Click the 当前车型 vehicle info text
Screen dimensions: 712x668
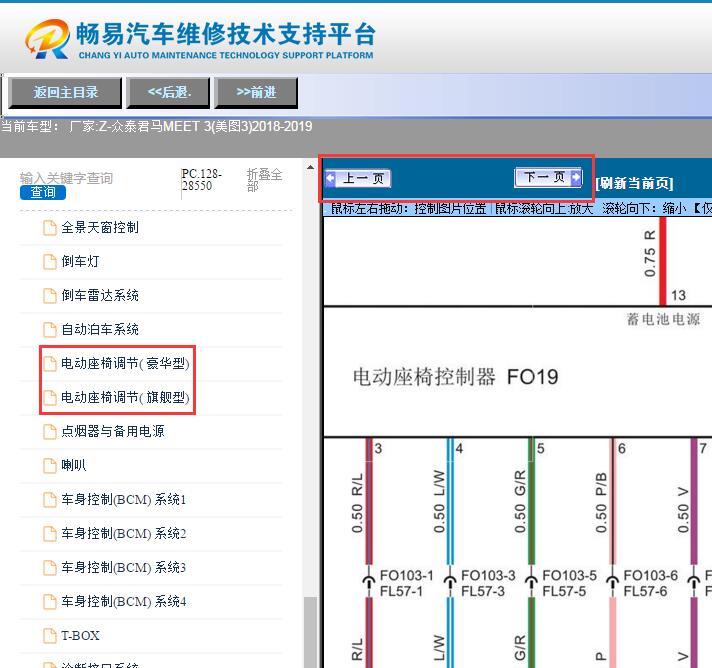point(157,126)
